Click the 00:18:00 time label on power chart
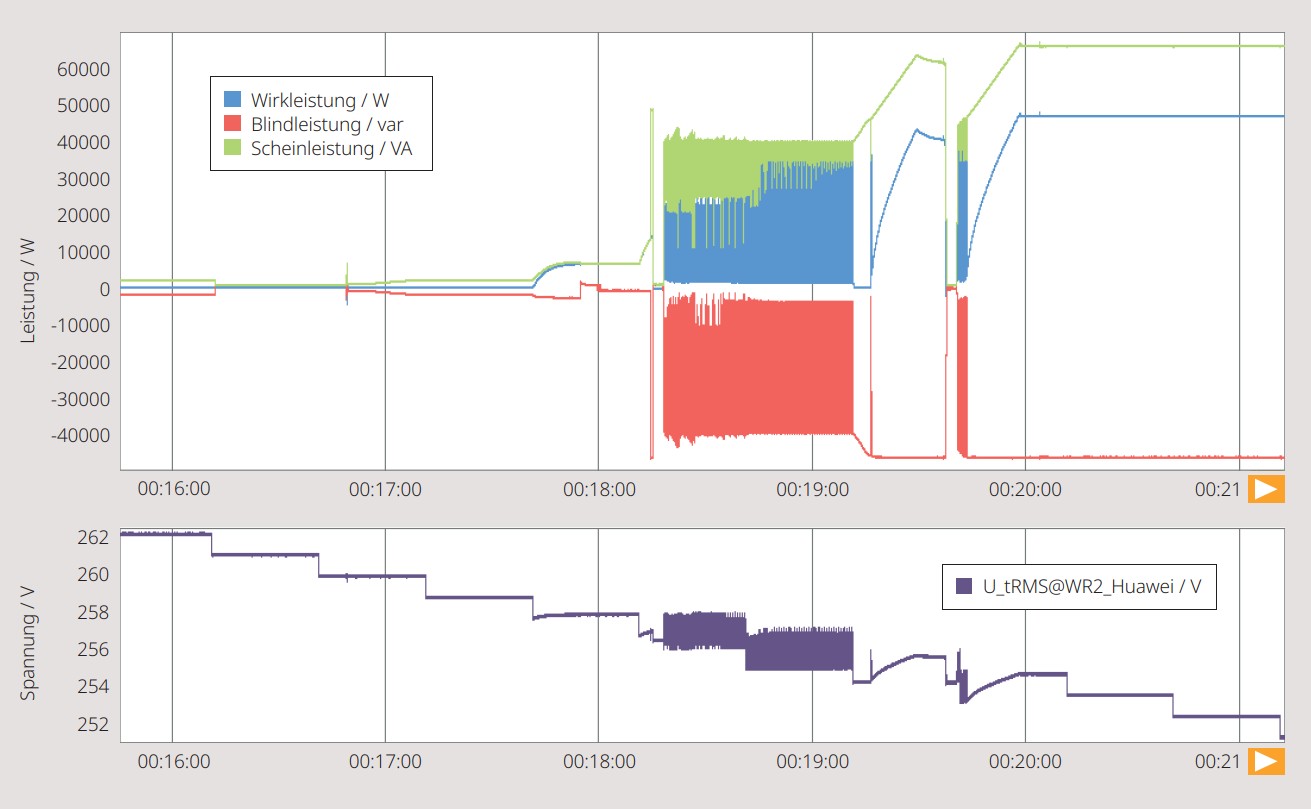Image resolution: width=1311 pixels, height=809 pixels. tap(598, 490)
